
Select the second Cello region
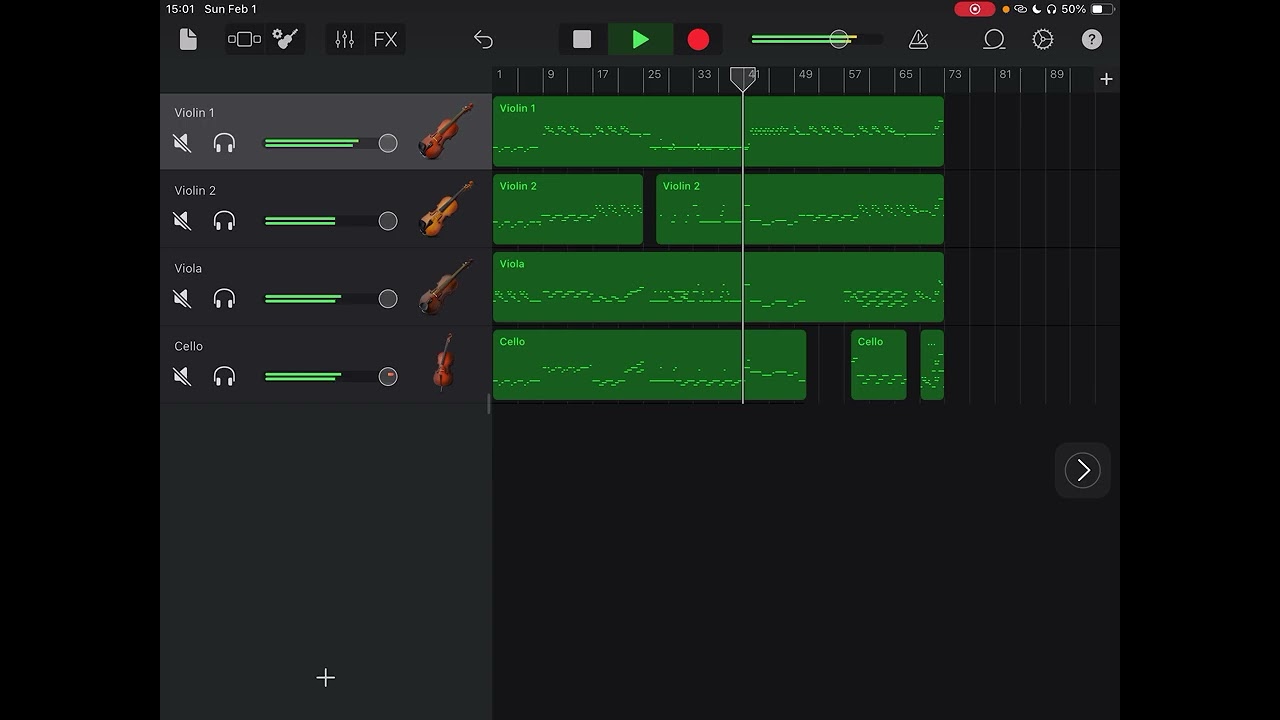click(878, 365)
